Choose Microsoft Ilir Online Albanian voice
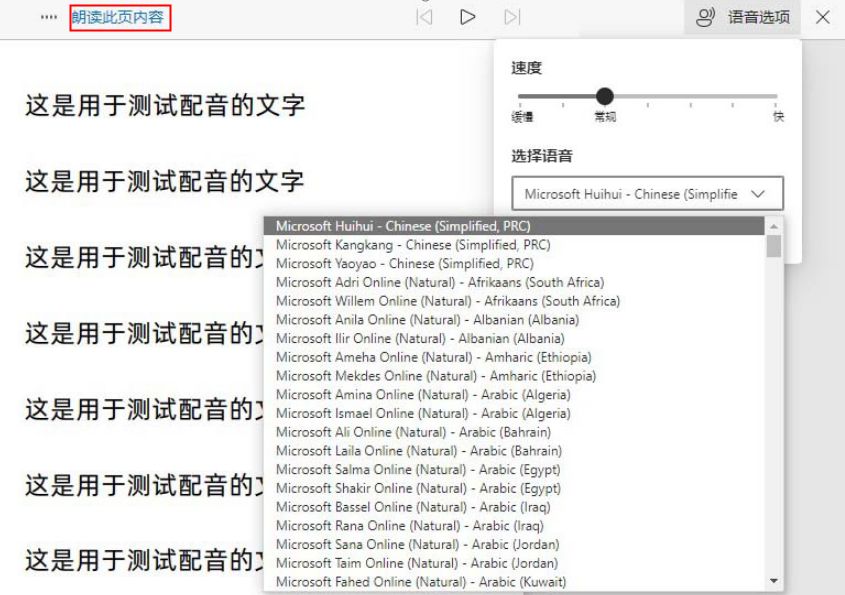This screenshot has width=845, height=595. coord(514,338)
